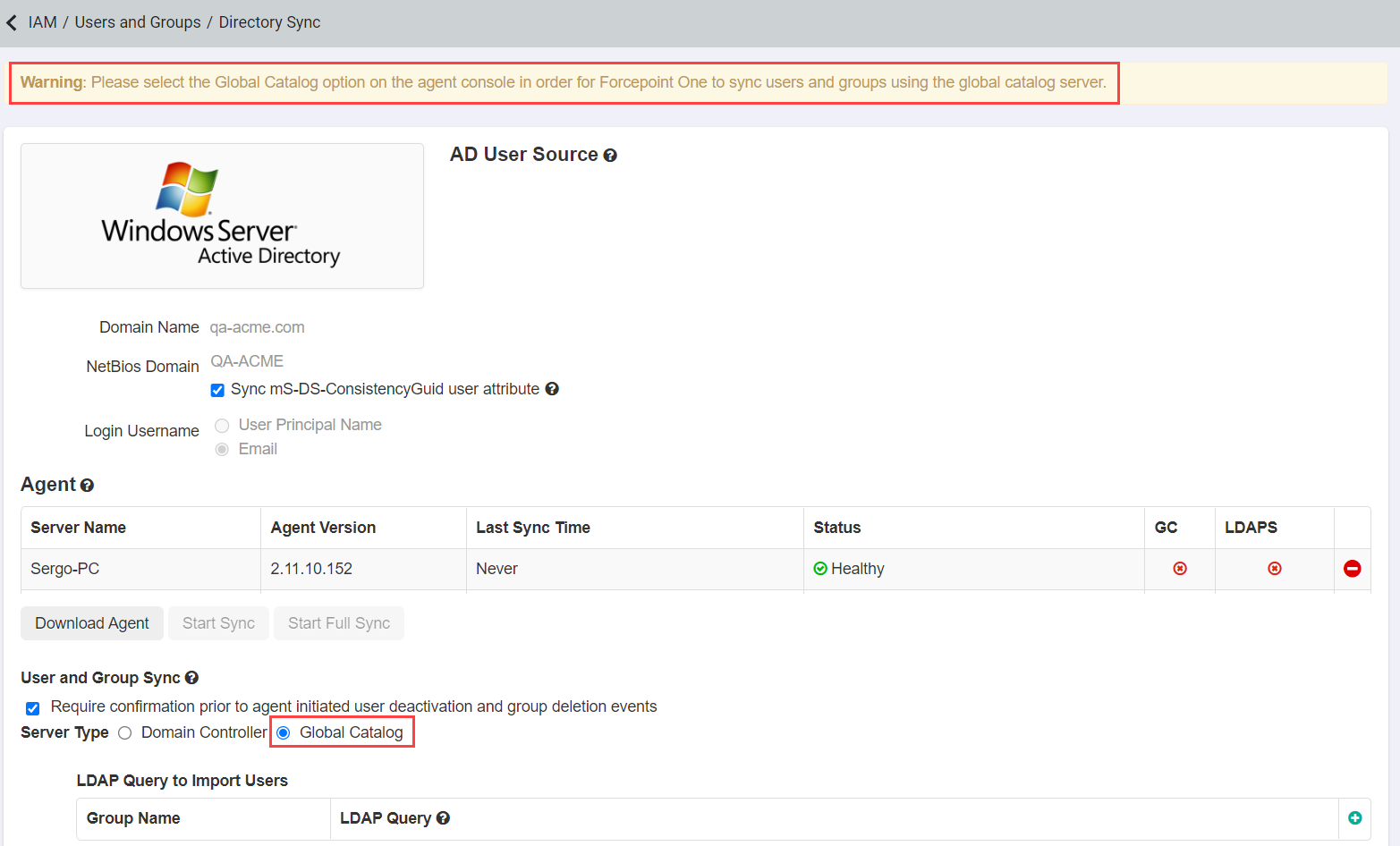This screenshot has width=1400, height=846.
Task: Click the back arrow in breadcrumb bar
Action: (12, 22)
